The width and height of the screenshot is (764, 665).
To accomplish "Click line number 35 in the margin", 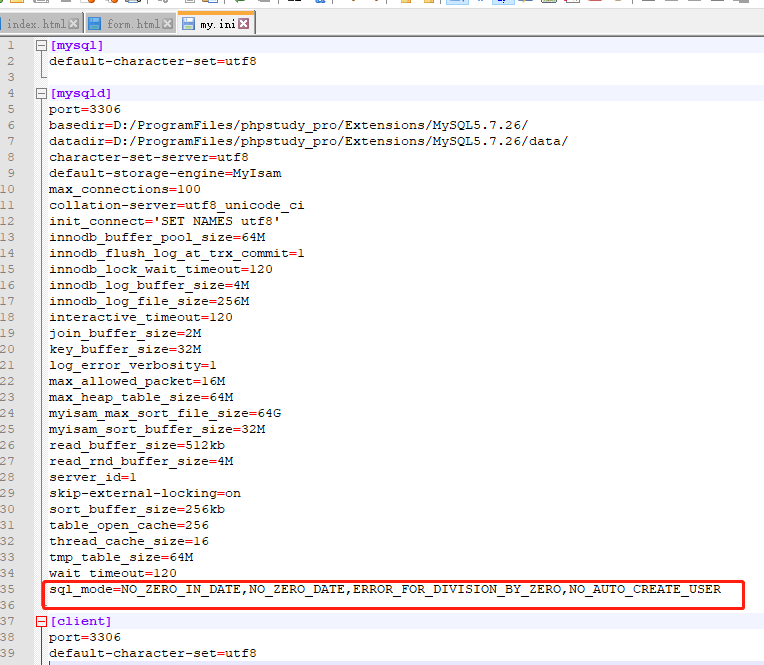I will pyautogui.click(x=7, y=589).
